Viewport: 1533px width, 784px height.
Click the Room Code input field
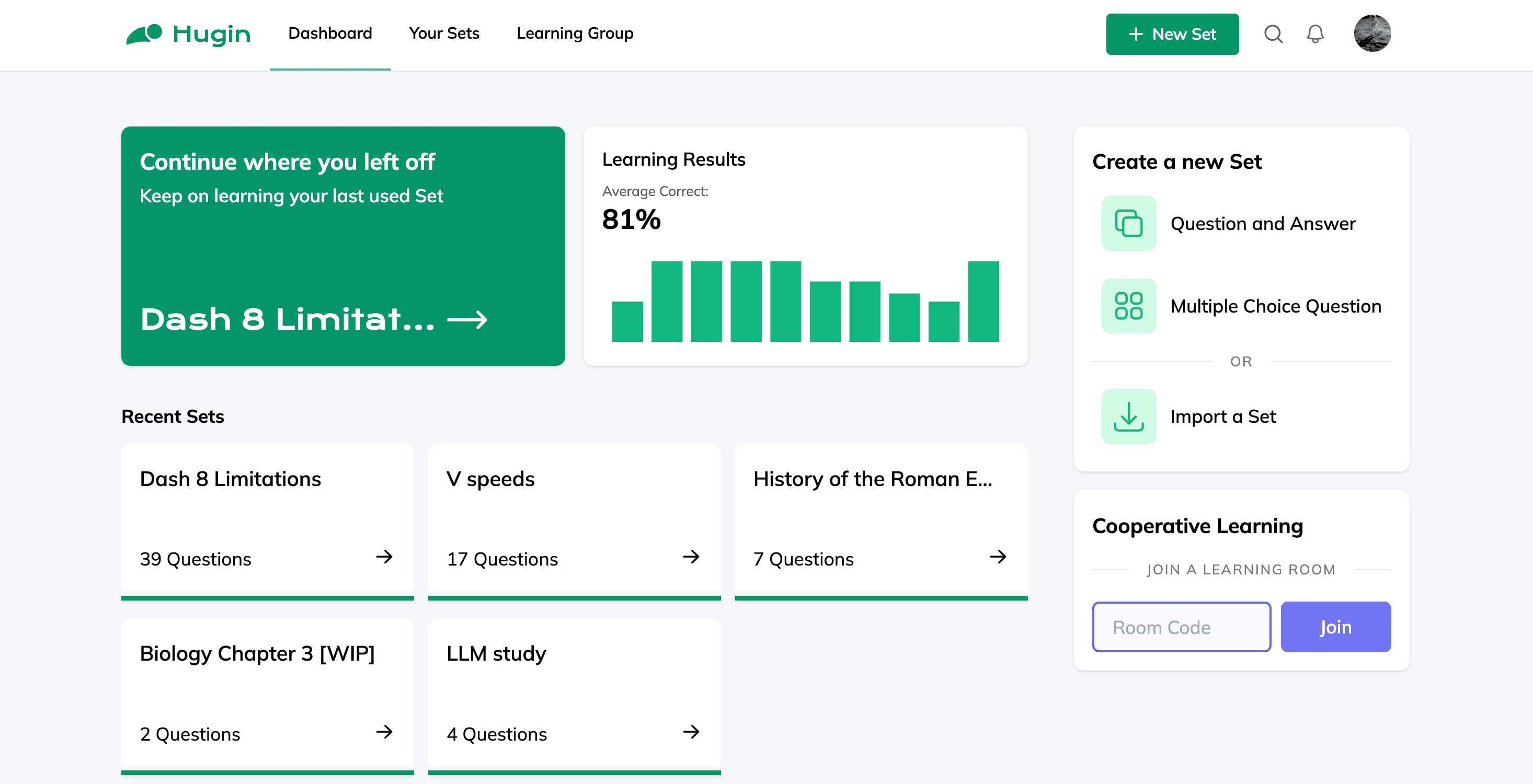click(x=1181, y=627)
